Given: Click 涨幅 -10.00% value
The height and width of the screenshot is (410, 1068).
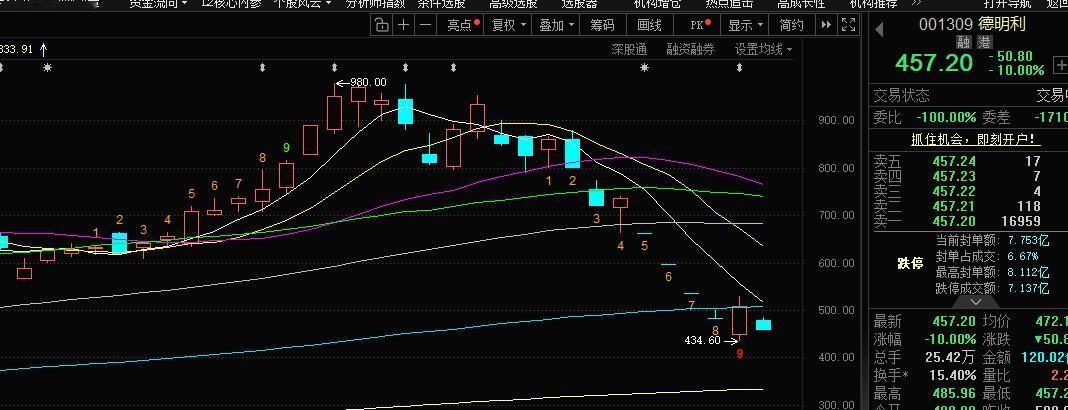Looking at the screenshot, I should (950, 339).
